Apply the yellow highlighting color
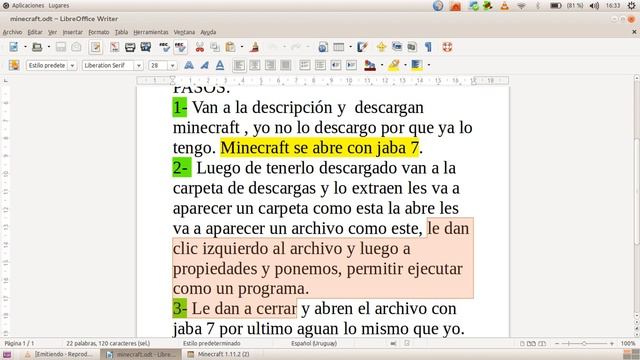 [394, 65]
